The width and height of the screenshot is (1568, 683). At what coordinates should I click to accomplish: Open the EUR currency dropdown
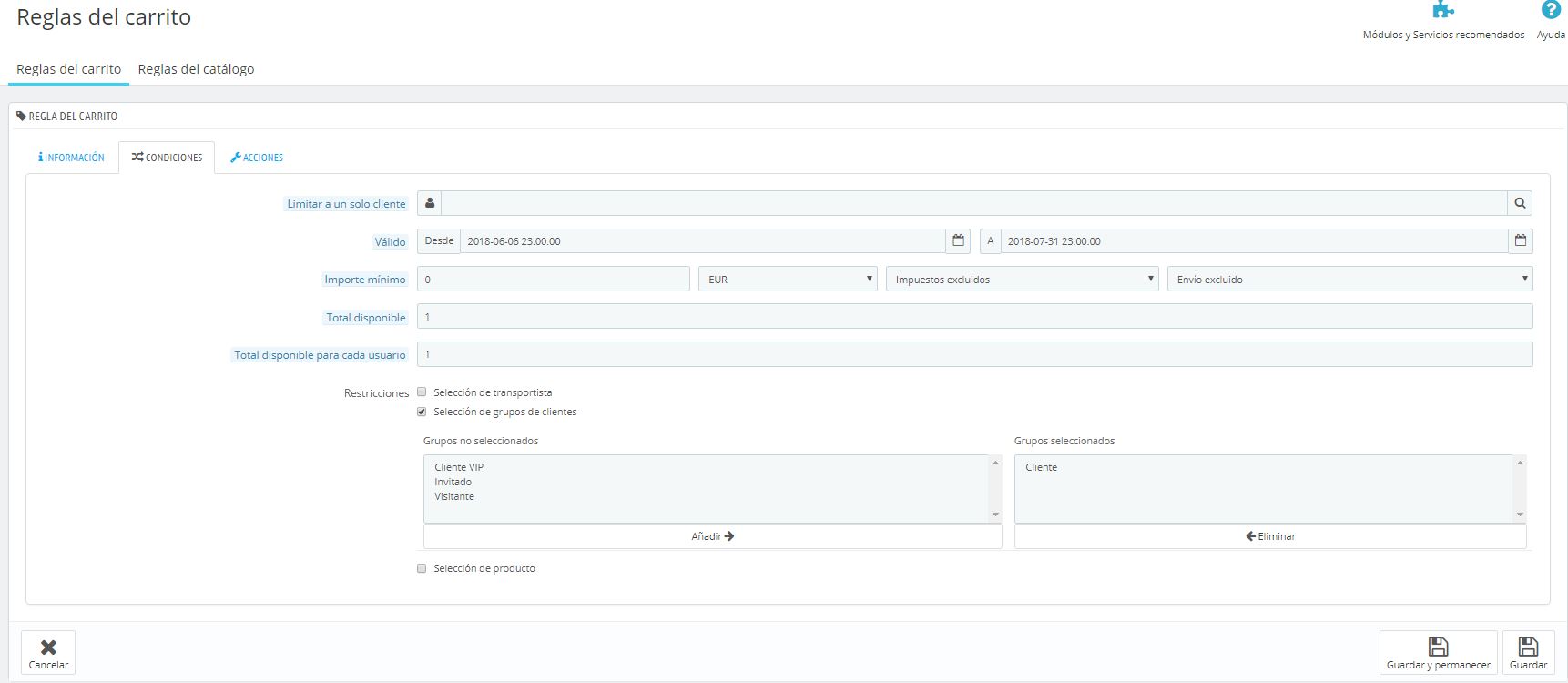(x=788, y=280)
